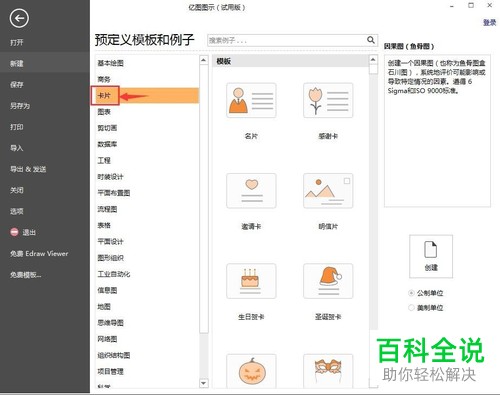This screenshot has height=395, width=500.
Task: Click the red 退出 exit icon
Action: tap(14, 232)
